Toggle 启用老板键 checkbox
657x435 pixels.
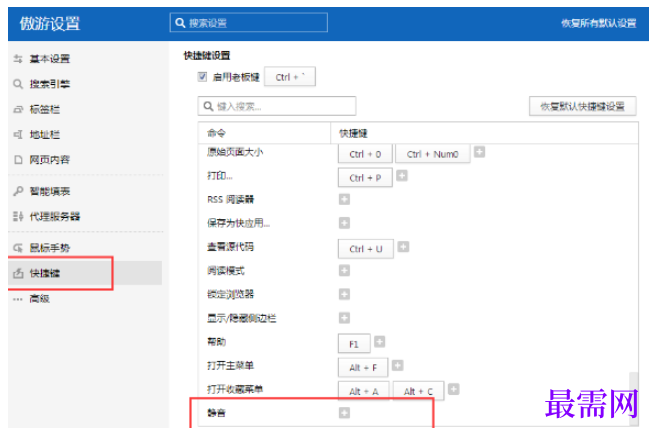click(x=202, y=77)
